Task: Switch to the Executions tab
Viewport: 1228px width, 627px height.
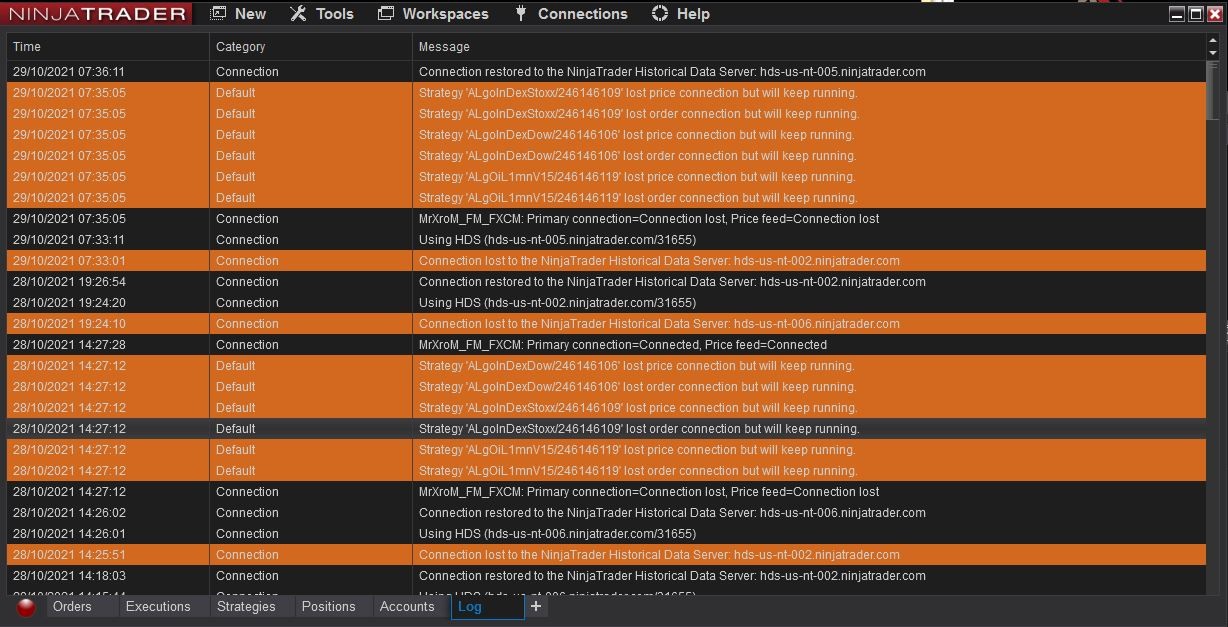Action: pos(157,606)
